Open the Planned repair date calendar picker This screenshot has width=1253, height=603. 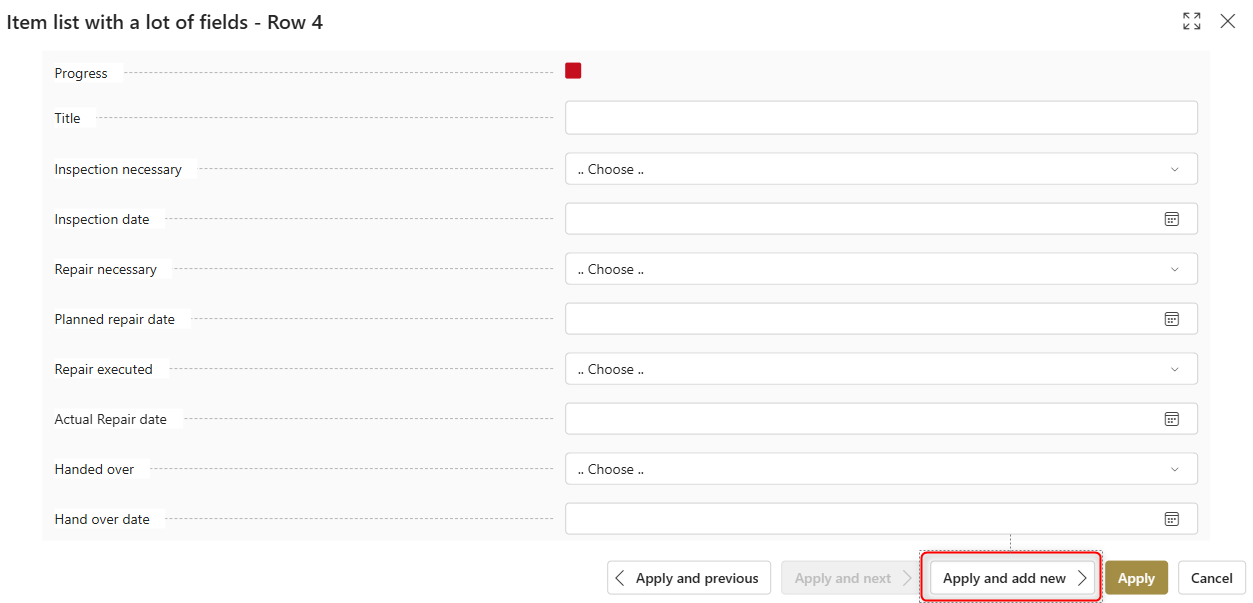pos(1171,318)
